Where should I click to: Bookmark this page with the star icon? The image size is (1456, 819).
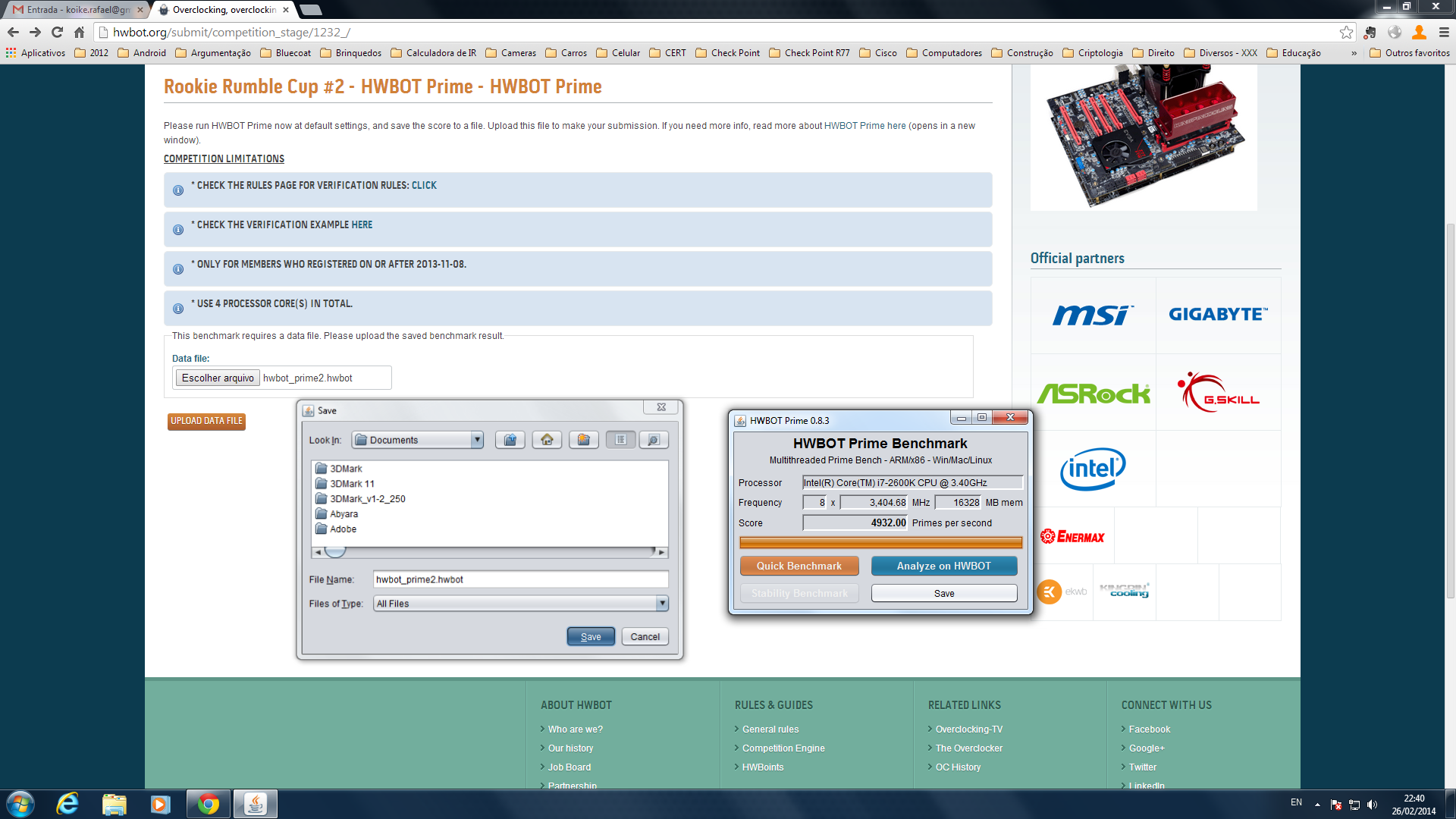tap(1346, 32)
